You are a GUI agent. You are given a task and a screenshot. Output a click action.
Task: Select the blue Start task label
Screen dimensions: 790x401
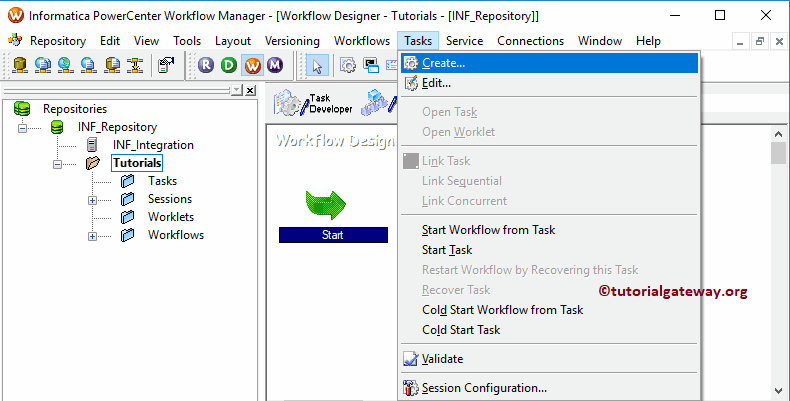[x=333, y=235]
